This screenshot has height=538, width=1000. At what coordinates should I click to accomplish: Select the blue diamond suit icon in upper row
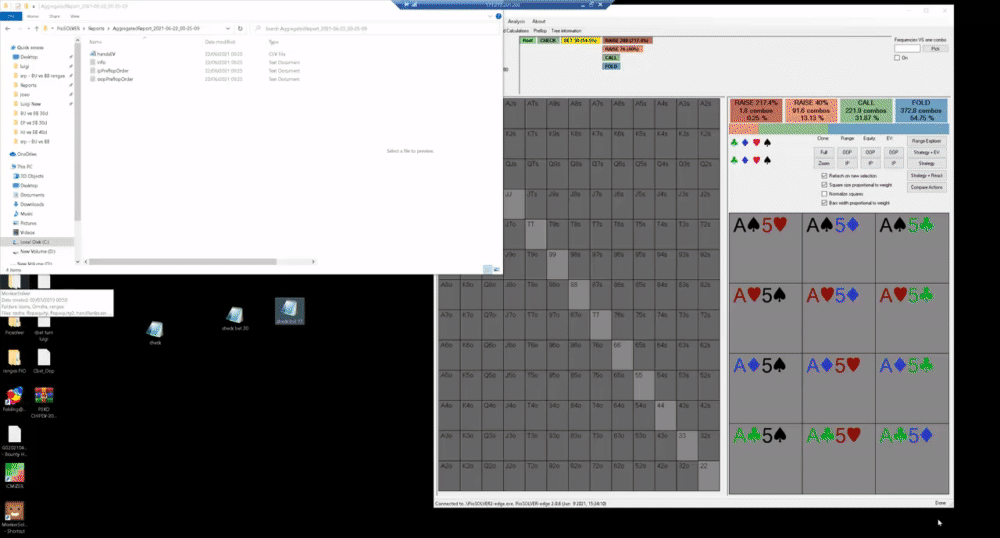(745, 143)
